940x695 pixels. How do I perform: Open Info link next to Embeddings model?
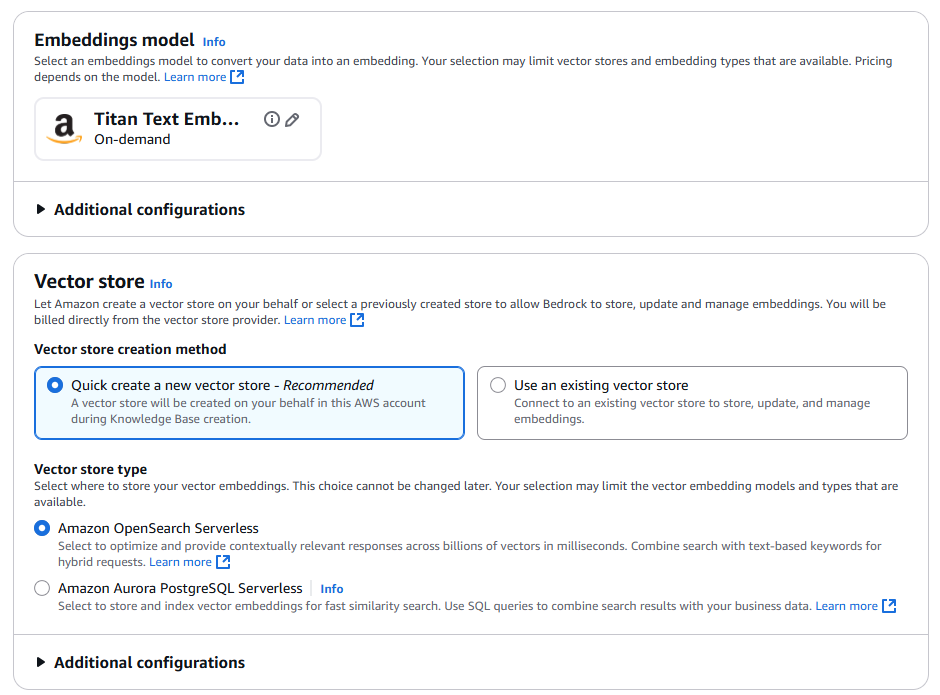click(x=214, y=42)
